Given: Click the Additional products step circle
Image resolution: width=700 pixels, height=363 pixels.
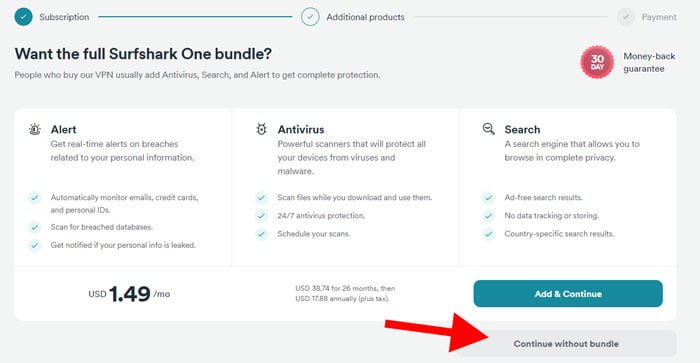Looking at the screenshot, I should click(x=310, y=17).
